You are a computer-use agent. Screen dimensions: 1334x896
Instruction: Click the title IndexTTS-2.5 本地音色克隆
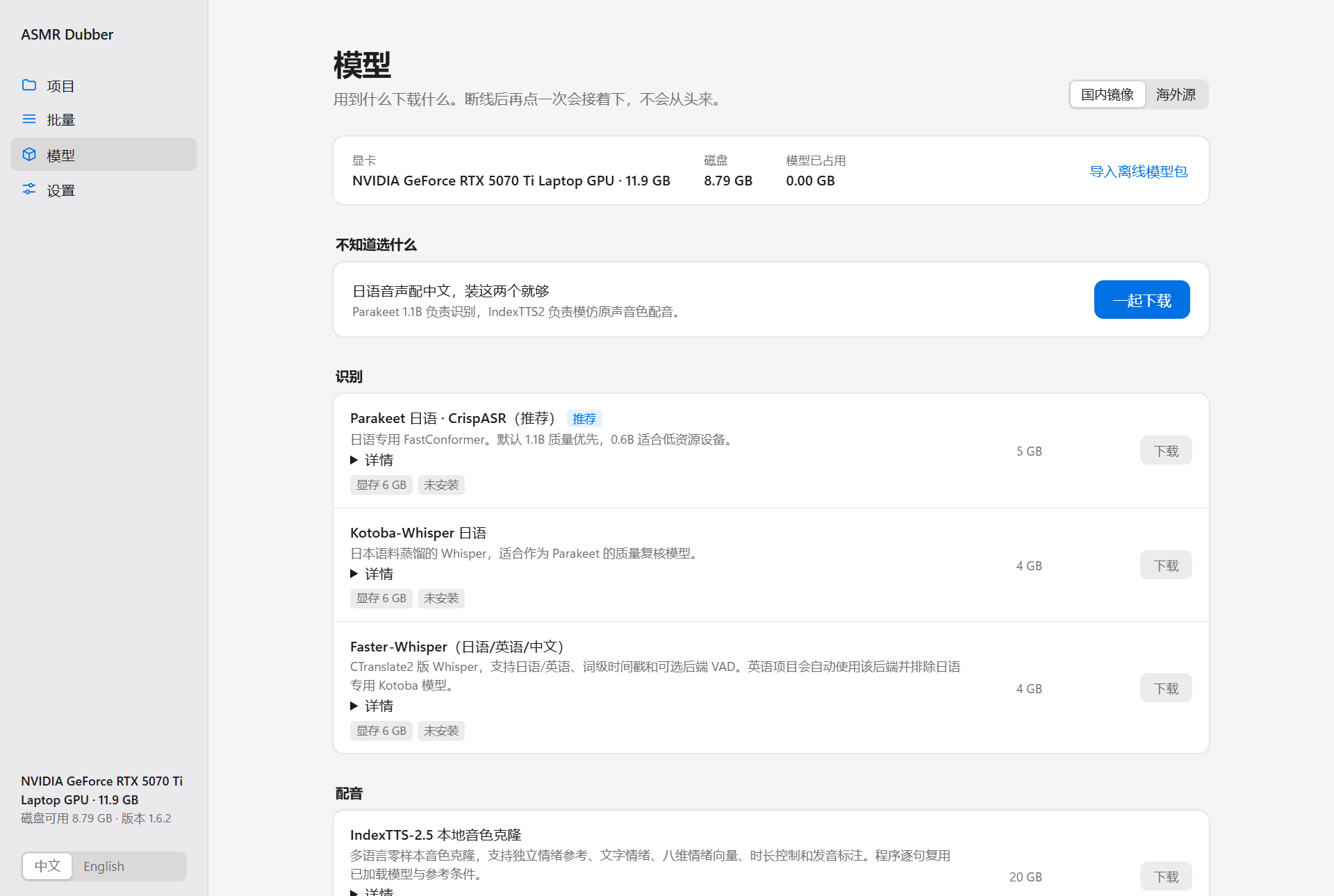click(436, 835)
